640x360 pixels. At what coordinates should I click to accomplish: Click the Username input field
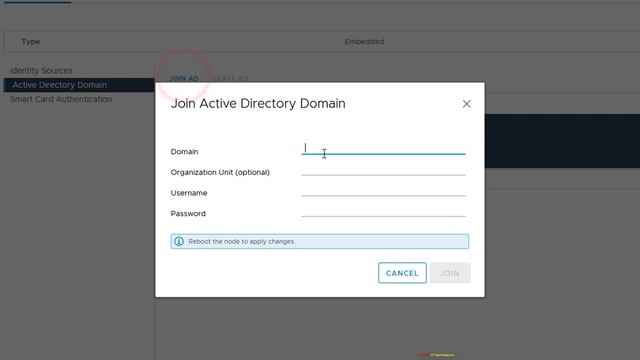pyautogui.click(x=383, y=190)
